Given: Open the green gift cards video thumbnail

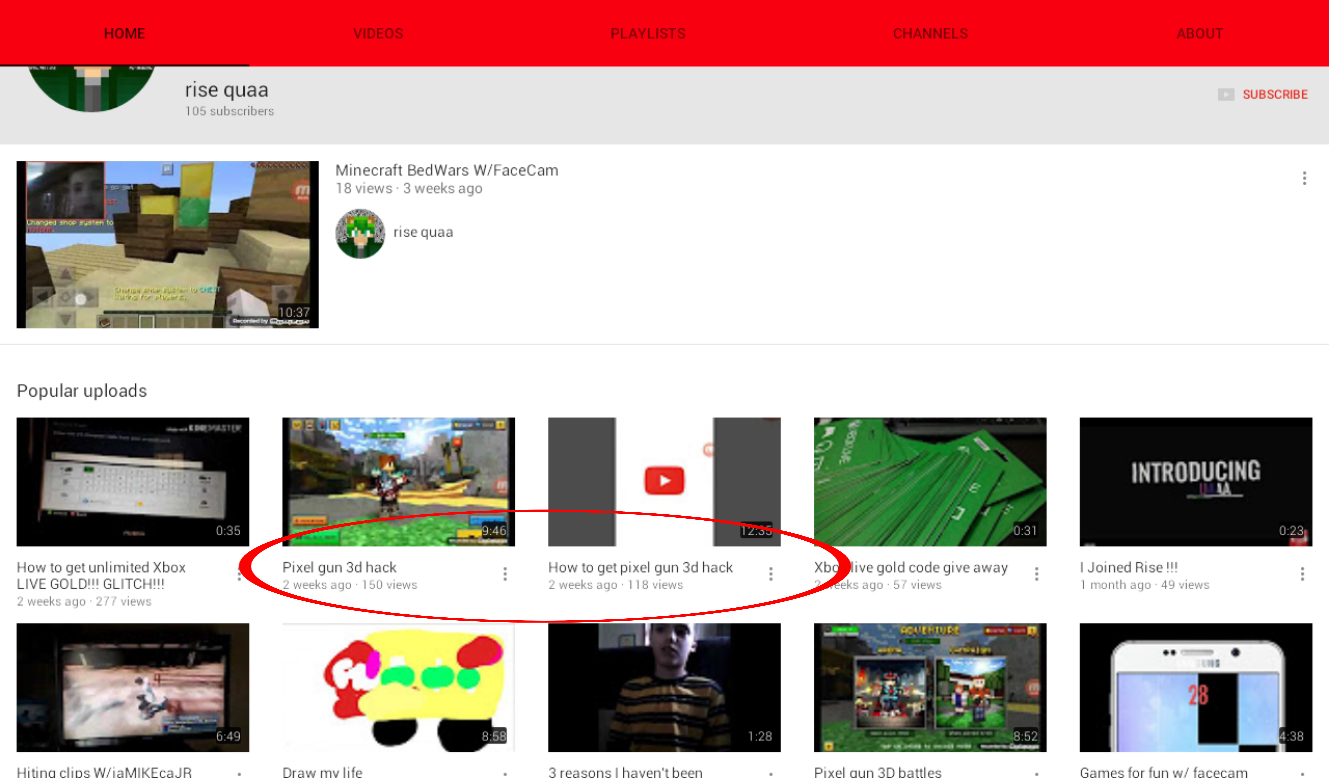Looking at the screenshot, I should [930, 482].
